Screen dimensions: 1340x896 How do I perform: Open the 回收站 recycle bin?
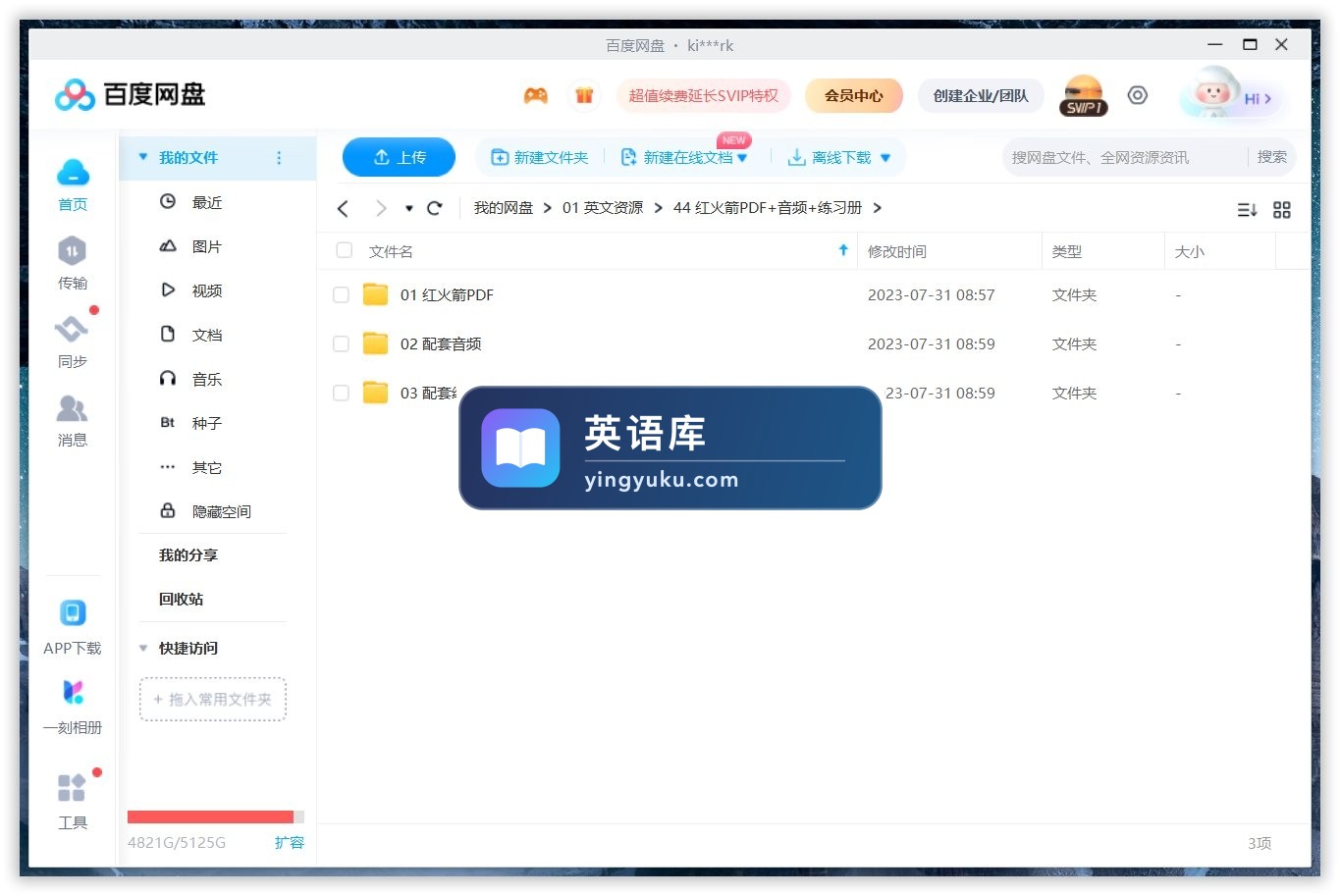[x=182, y=599]
